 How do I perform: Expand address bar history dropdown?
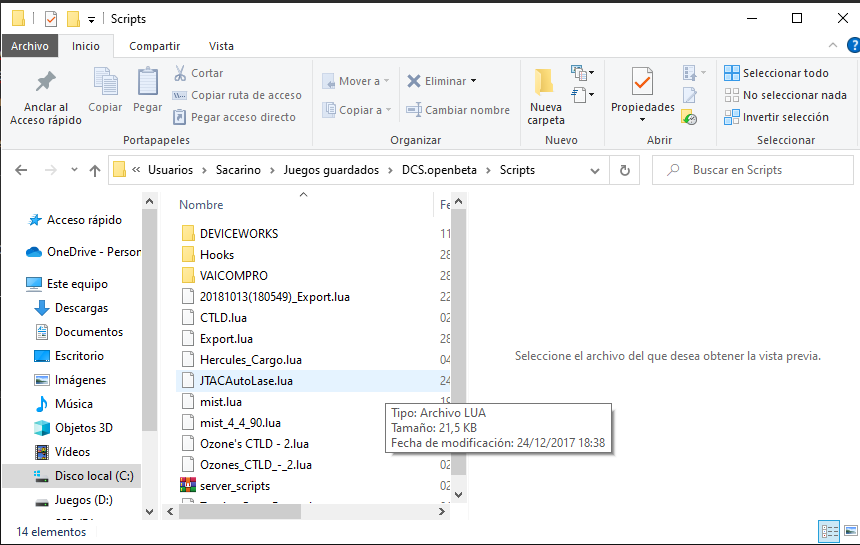tap(595, 171)
